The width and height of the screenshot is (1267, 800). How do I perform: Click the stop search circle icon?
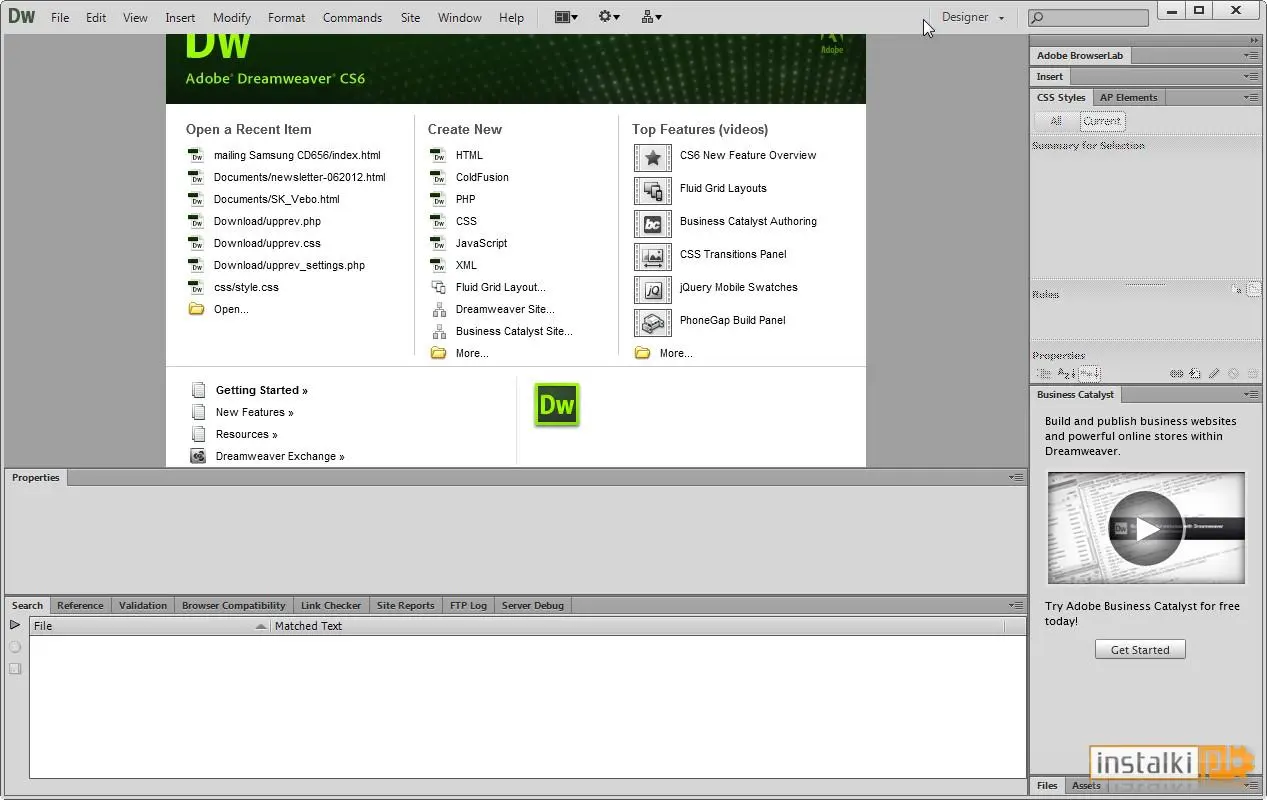(x=15, y=647)
